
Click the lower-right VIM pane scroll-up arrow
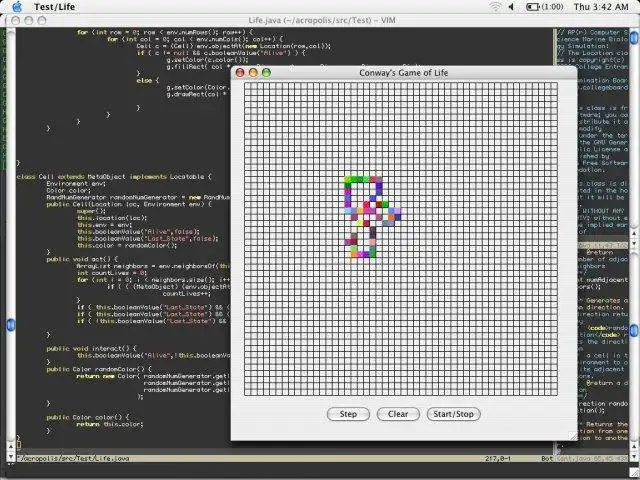pyautogui.click(x=634, y=447)
